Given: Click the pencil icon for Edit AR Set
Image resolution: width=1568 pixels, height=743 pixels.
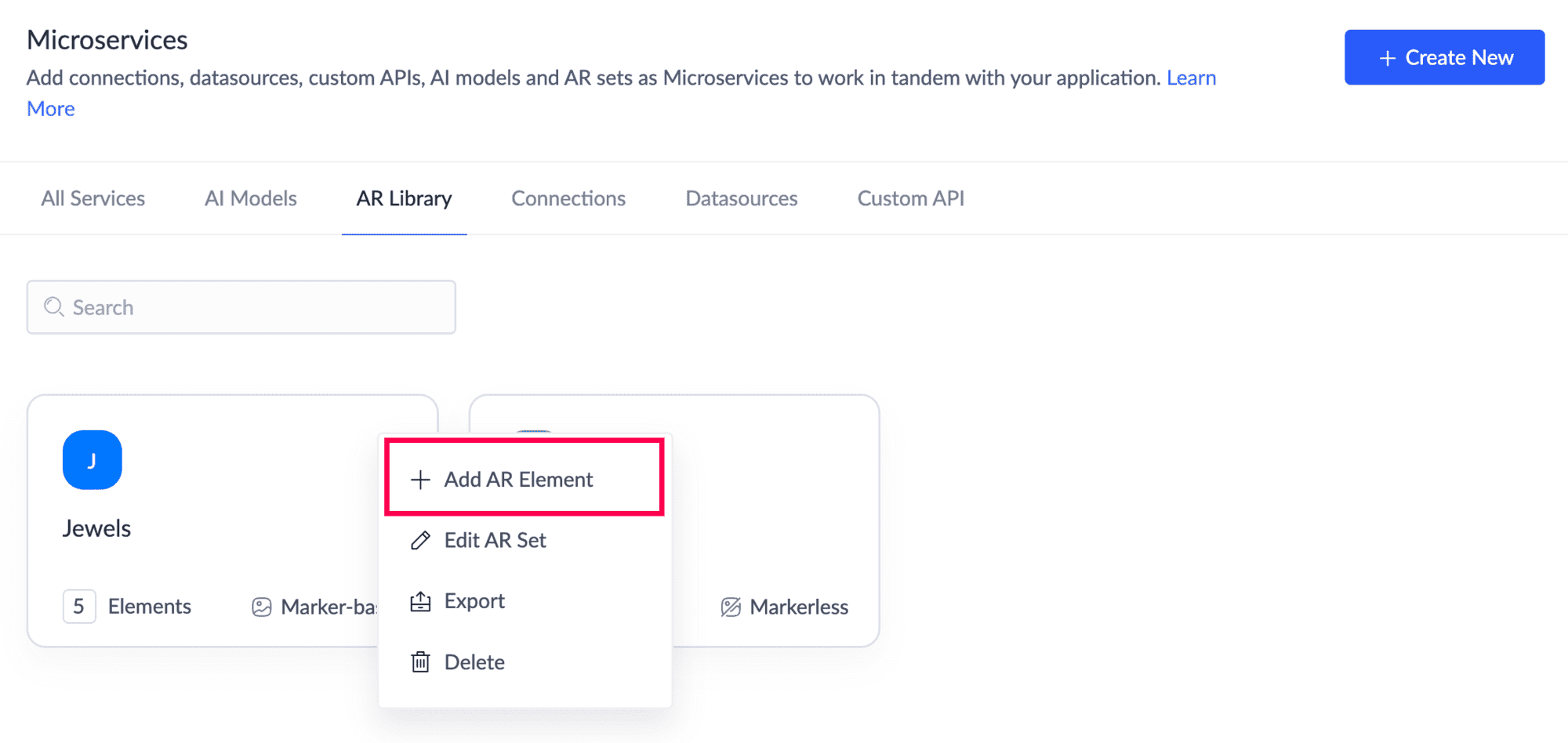Looking at the screenshot, I should coord(421,540).
